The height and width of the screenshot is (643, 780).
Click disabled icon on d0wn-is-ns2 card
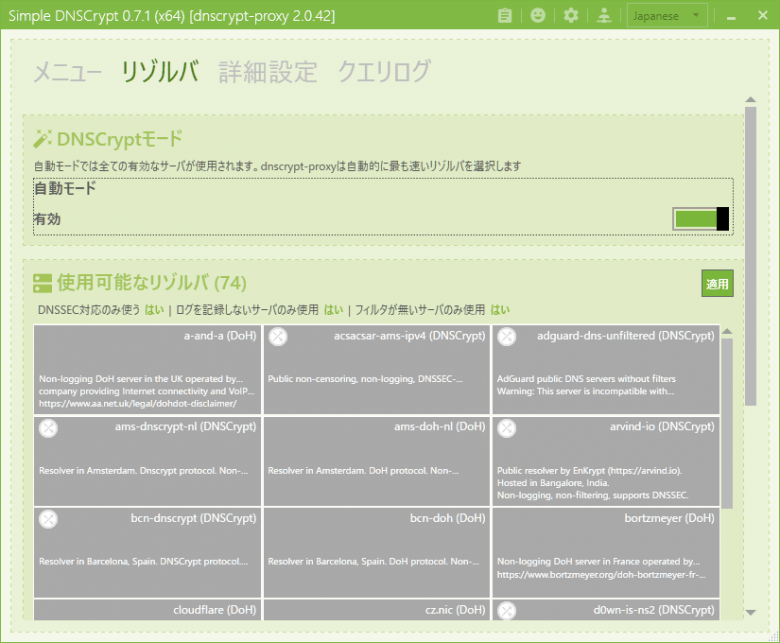(x=507, y=610)
